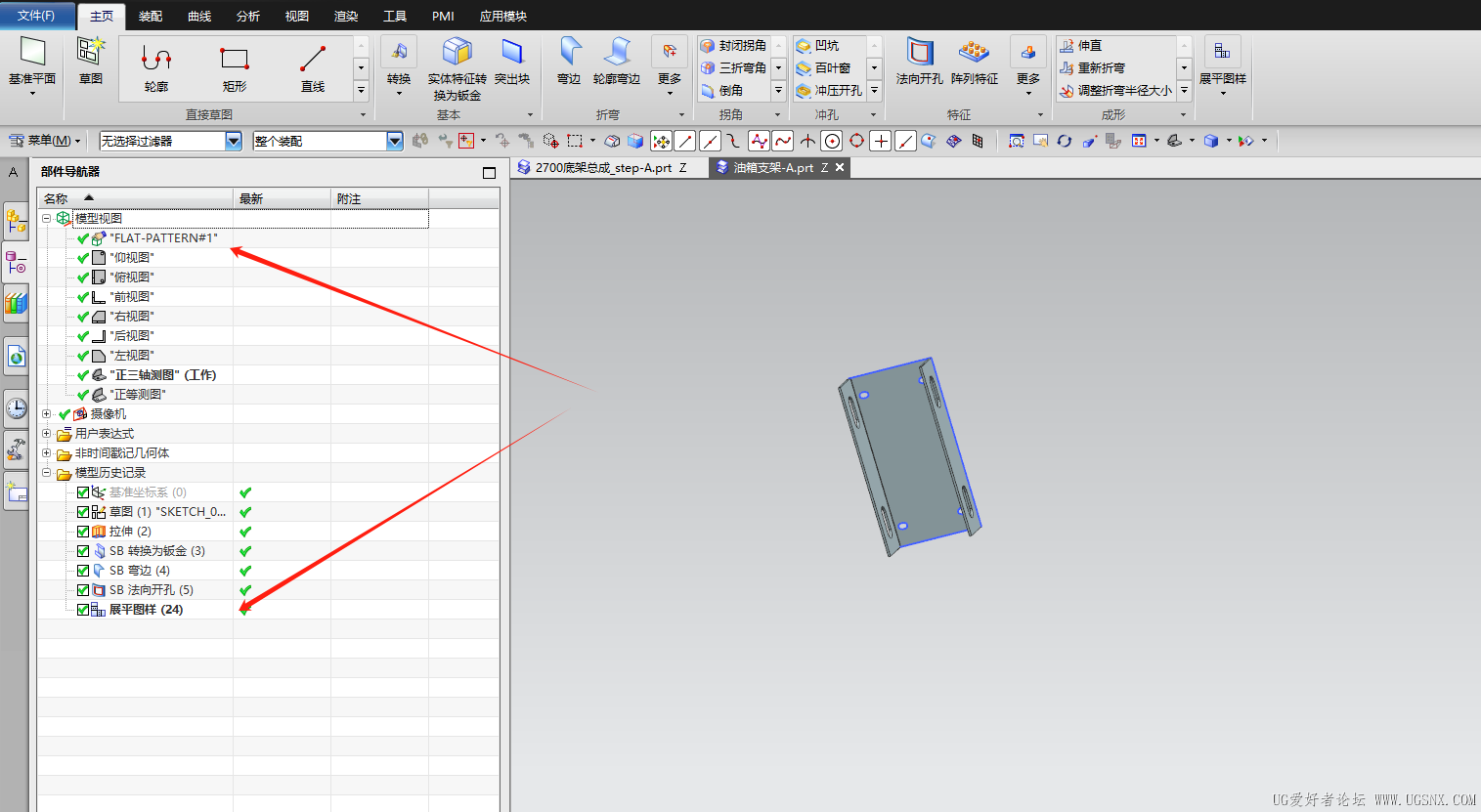The height and width of the screenshot is (812, 1481).
Task: Switch to the 渲染 ribbon tab
Action: (x=346, y=17)
